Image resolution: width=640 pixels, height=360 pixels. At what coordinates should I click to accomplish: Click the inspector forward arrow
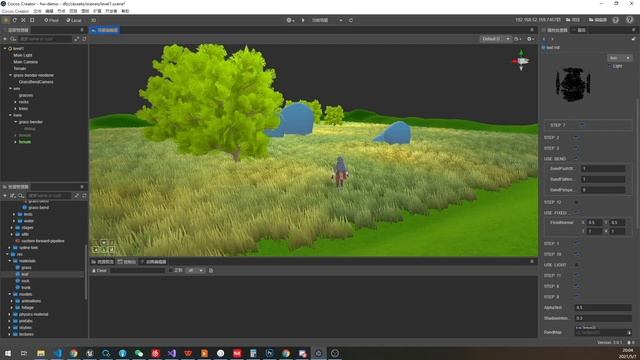tap(552, 39)
